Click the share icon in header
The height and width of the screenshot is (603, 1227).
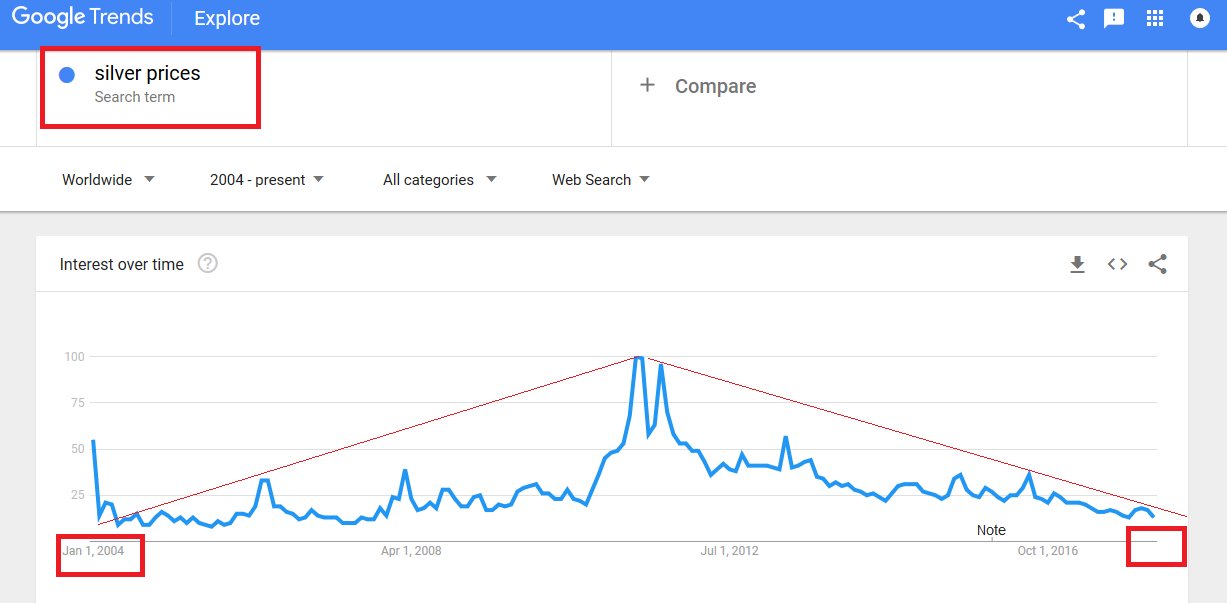point(1076,18)
